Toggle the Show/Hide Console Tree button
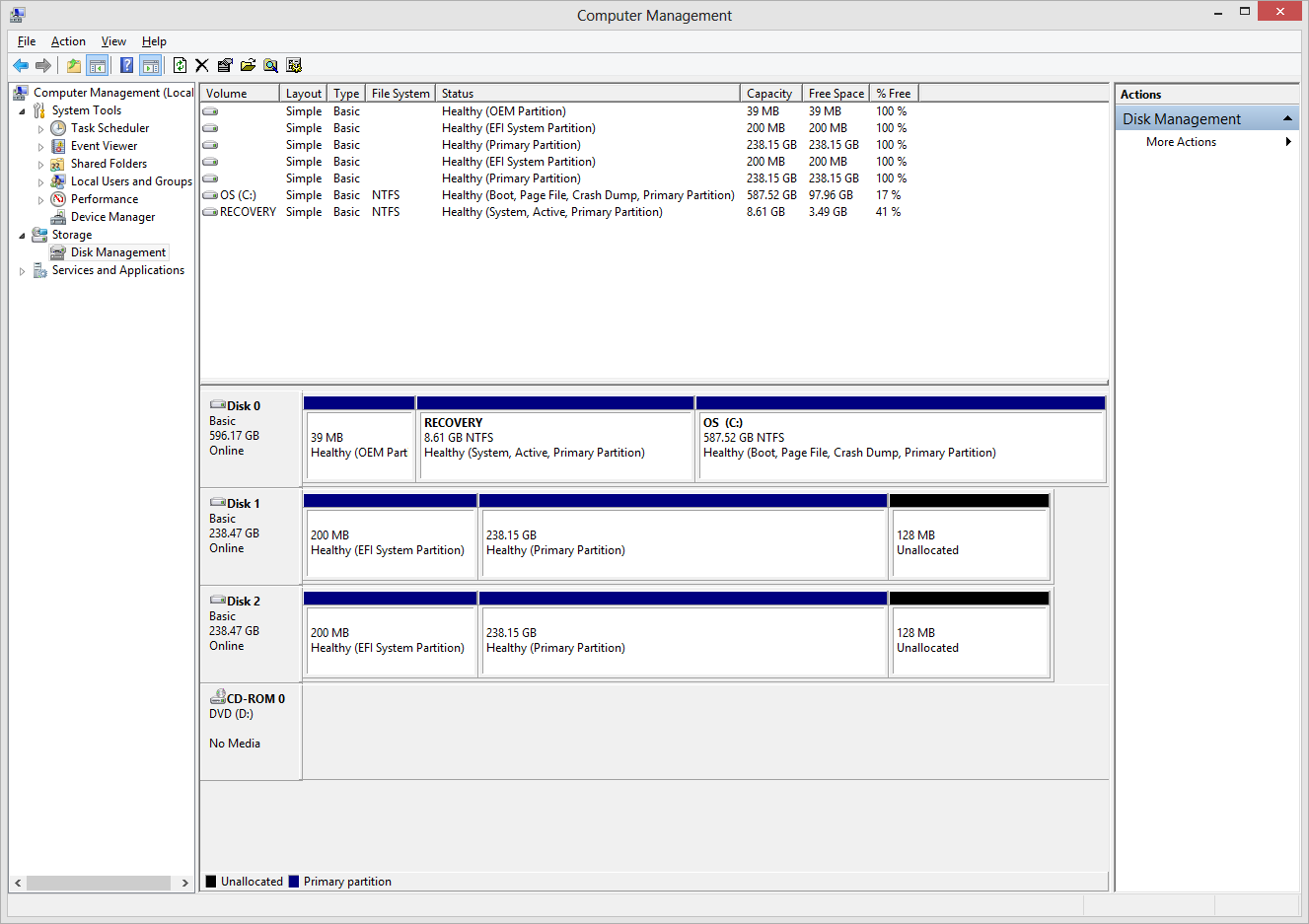Viewport: 1309px width, 924px height. pyautogui.click(x=97, y=65)
